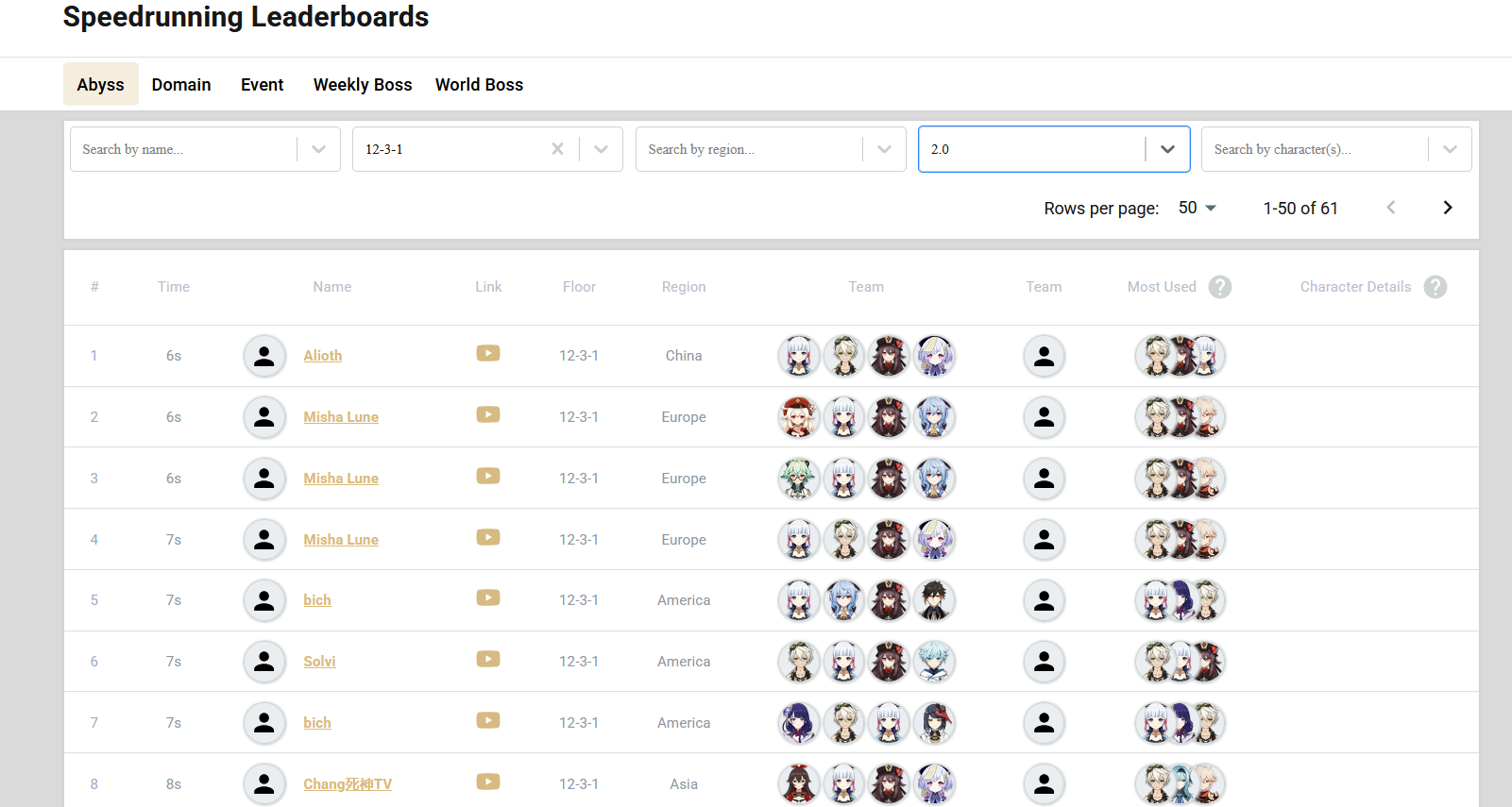Click the second-team person icon in Alioth's row

(1045, 356)
